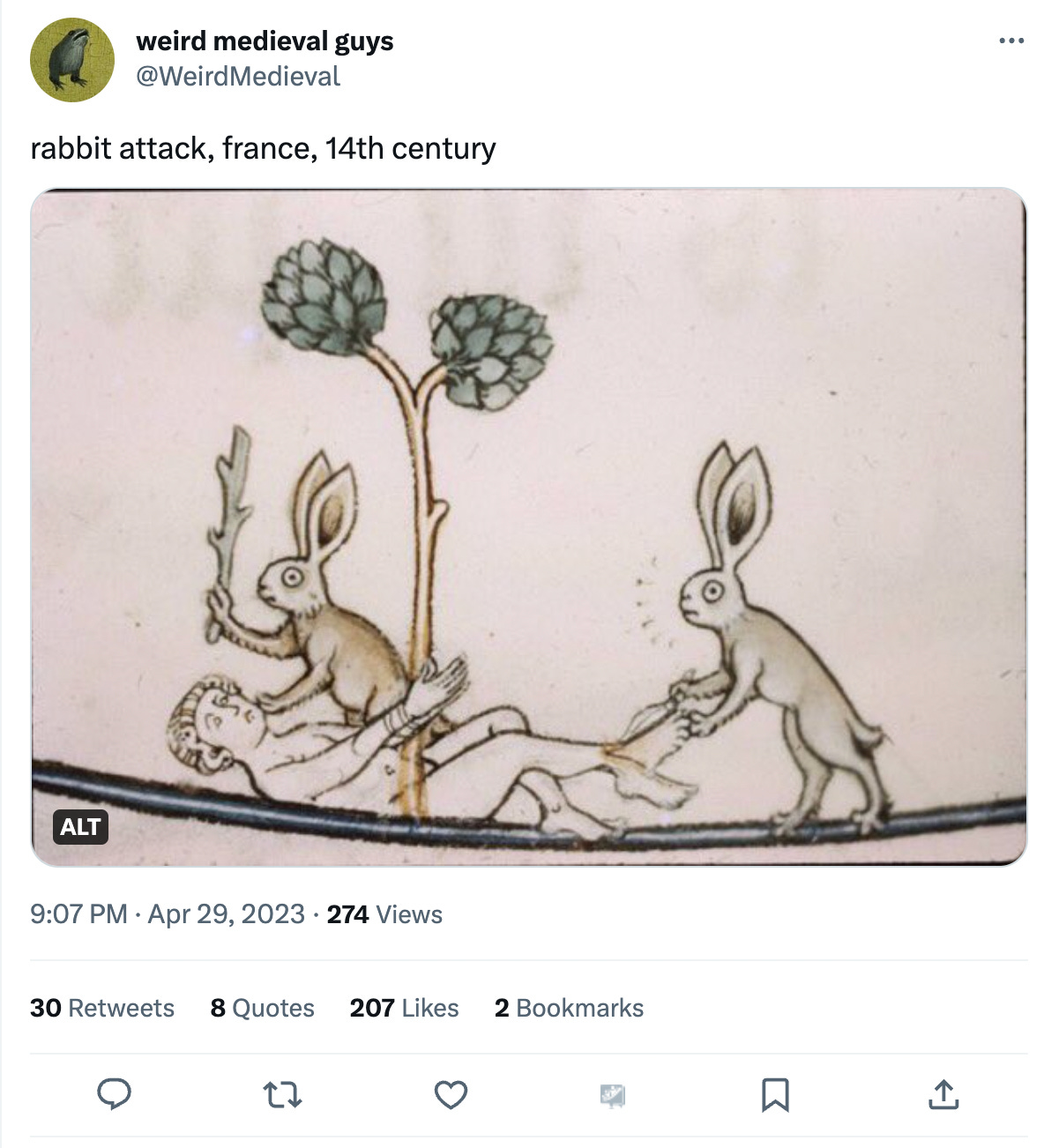Click the 2 Bookmarks count
1044x1148 pixels.
point(570,1008)
